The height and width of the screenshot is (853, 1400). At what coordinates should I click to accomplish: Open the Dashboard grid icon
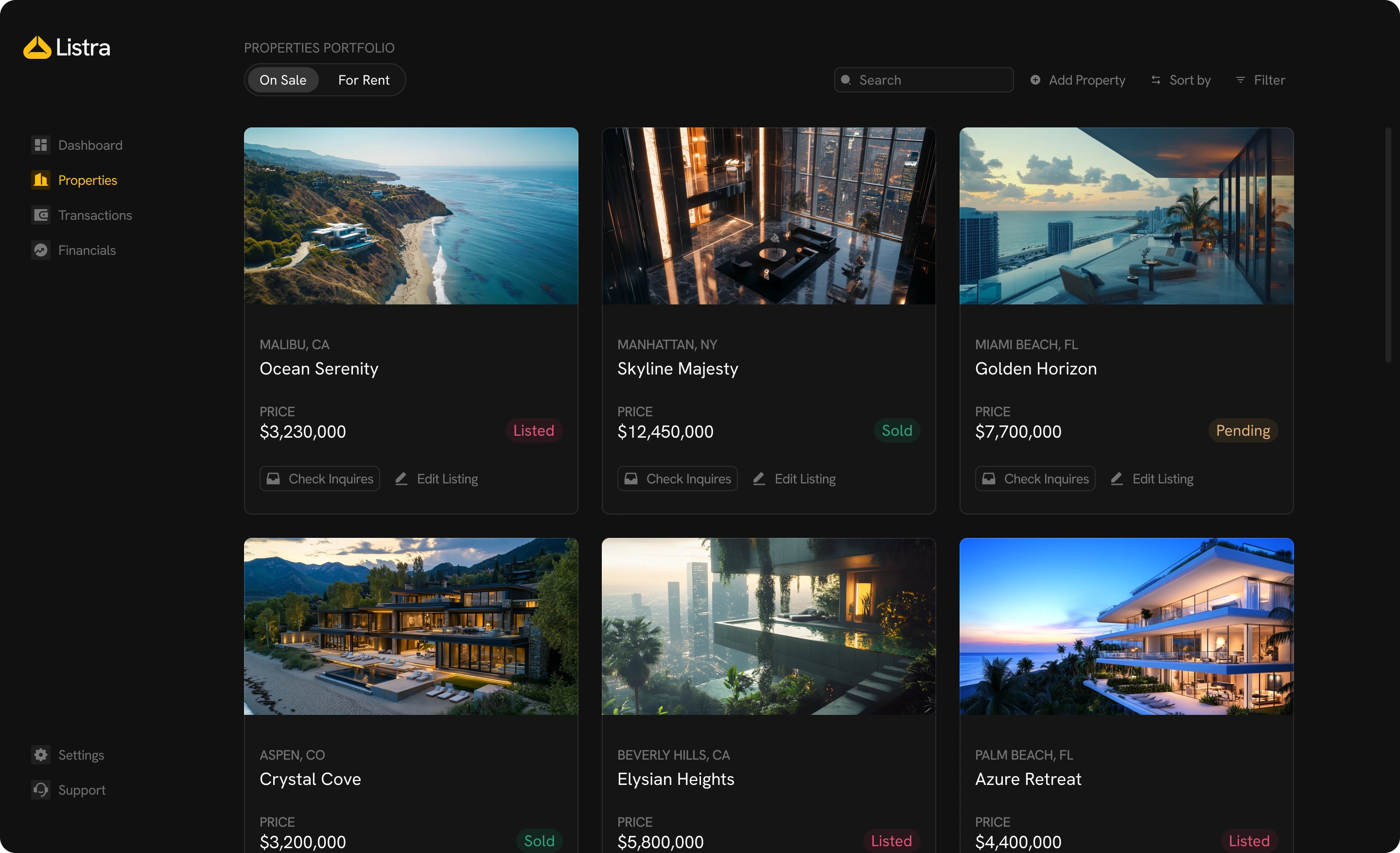(x=40, y=145)
